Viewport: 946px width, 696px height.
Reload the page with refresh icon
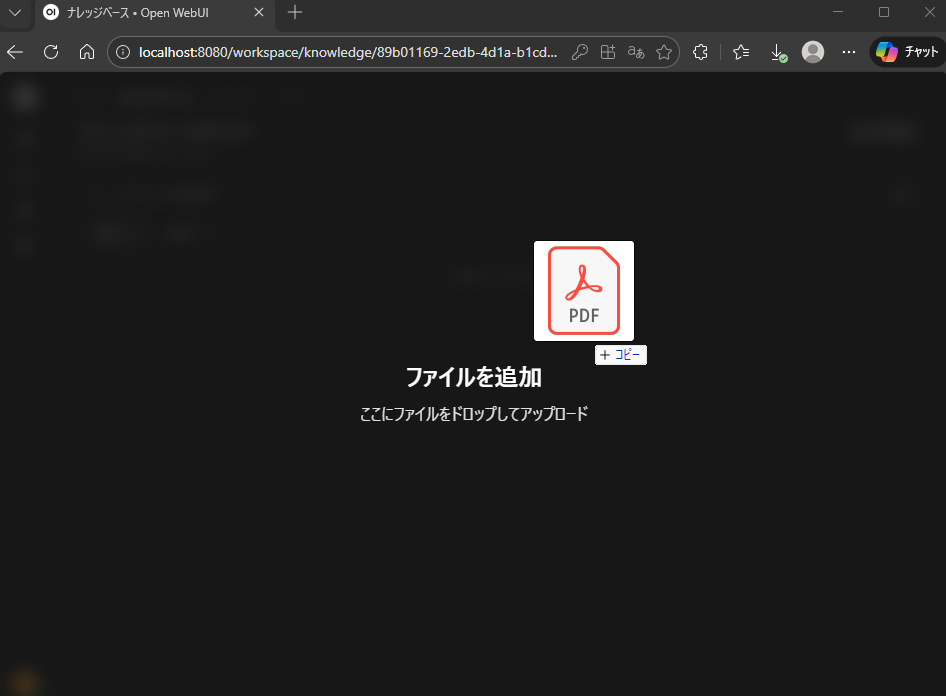51,52
